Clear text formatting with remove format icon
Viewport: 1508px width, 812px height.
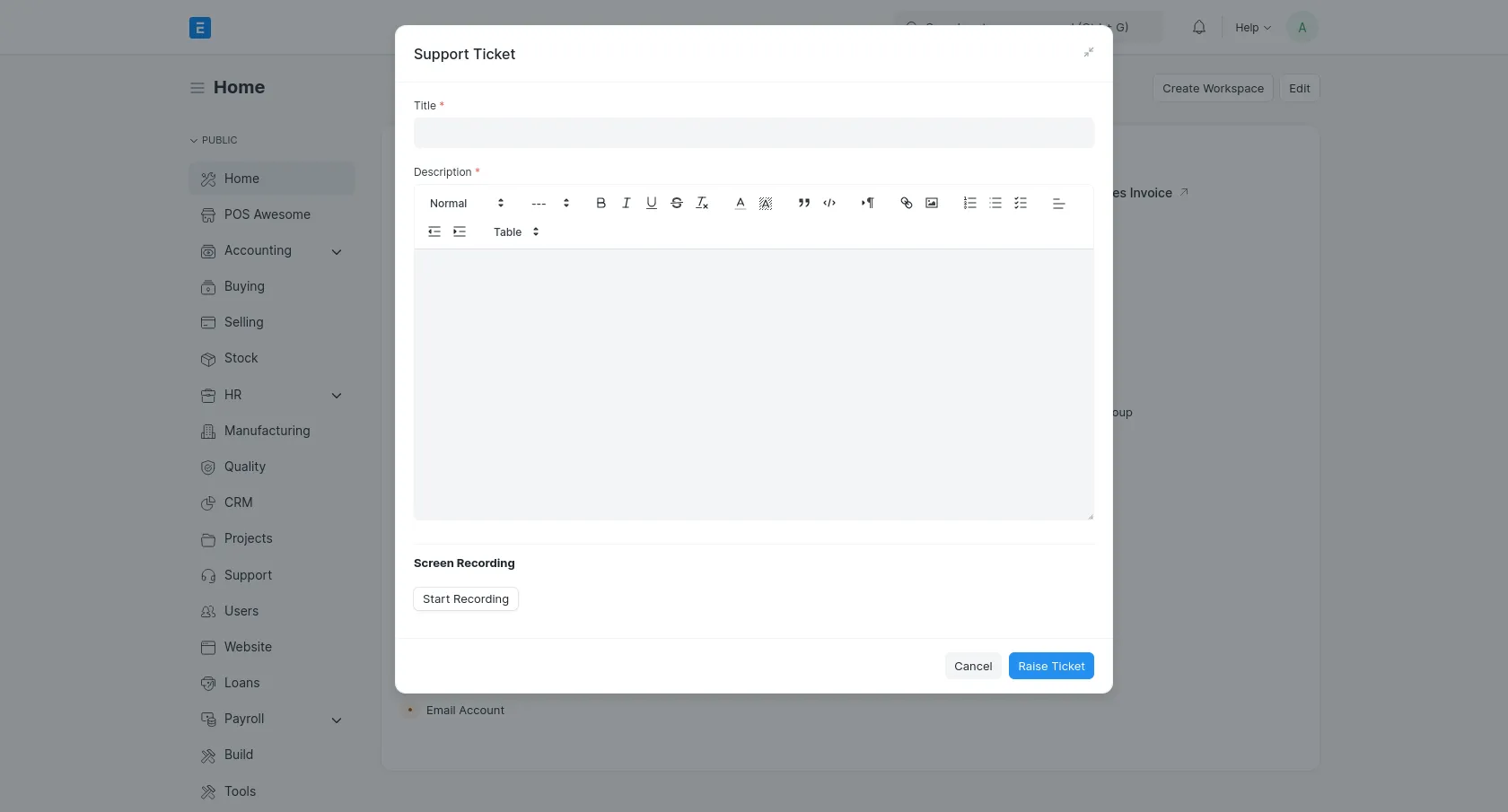click(702, 203)
